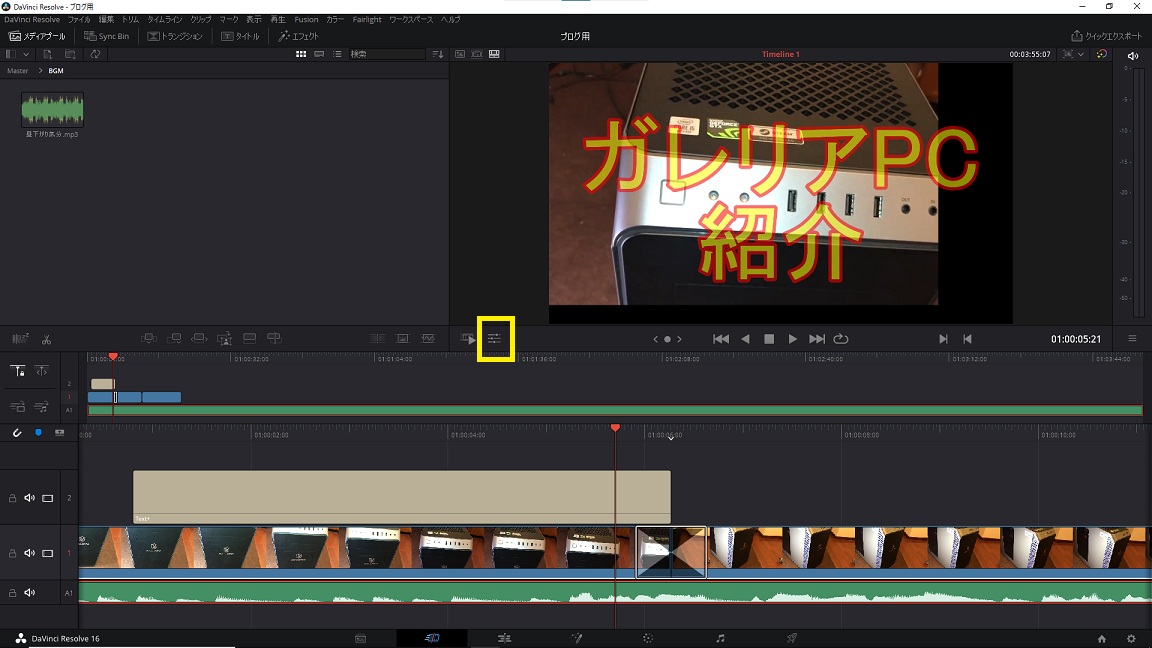Open the Media page icon on the bottom bar

pyautogui.click(x=359, y=637)
